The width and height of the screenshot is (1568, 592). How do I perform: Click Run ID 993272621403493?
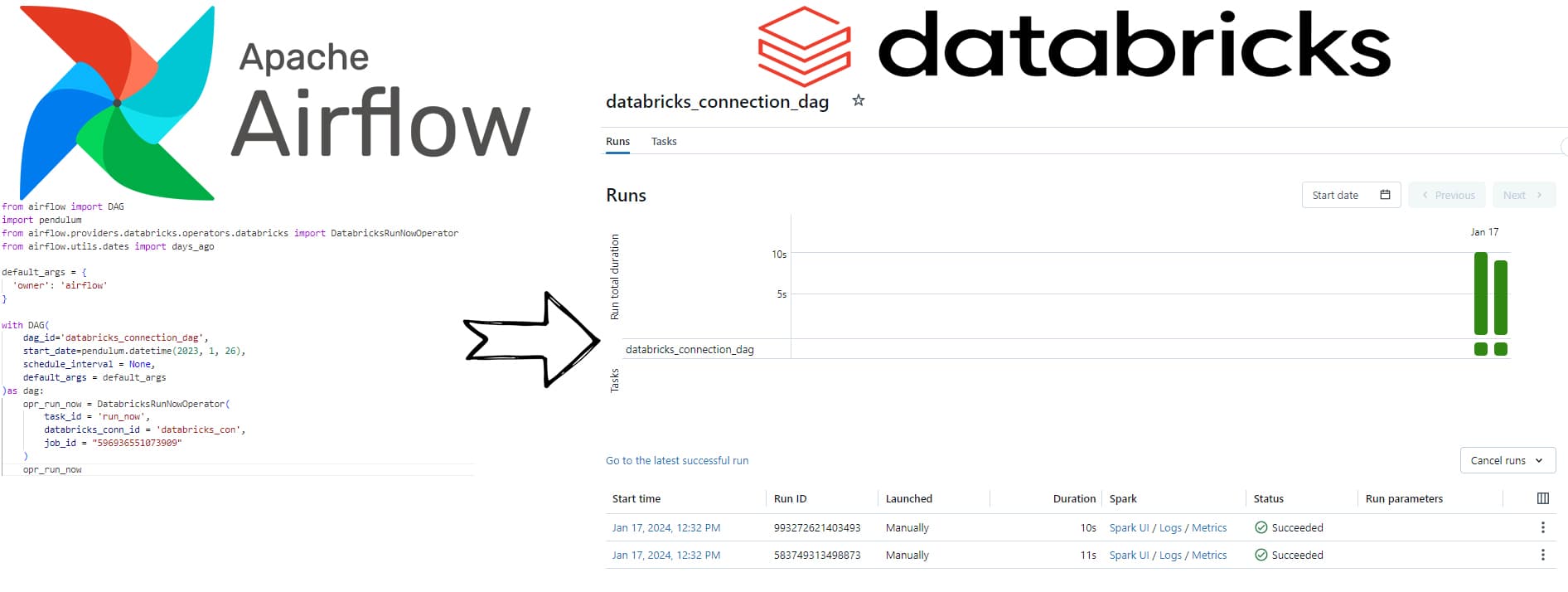(817, 527)
